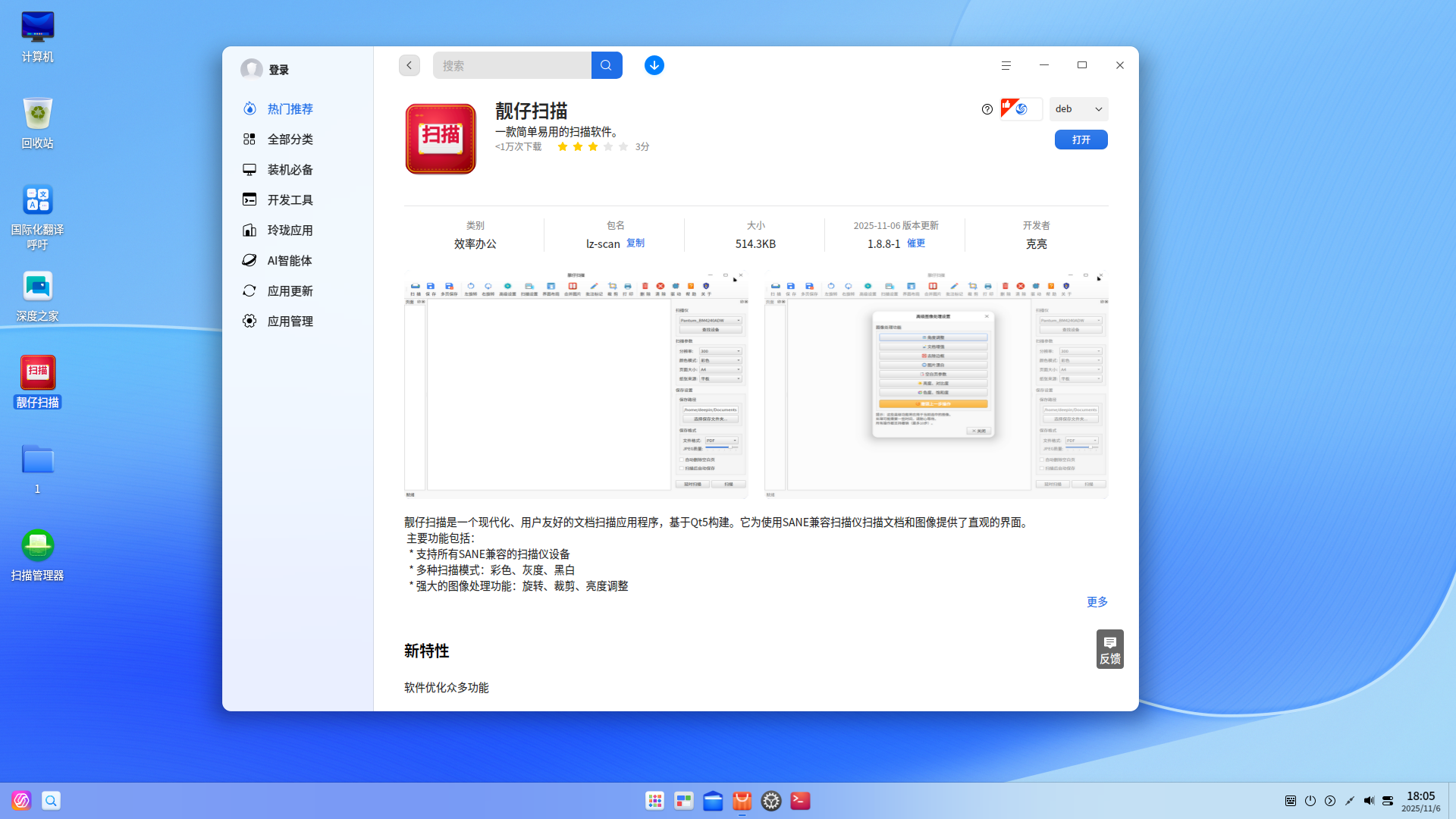
Task: Click the blue search magnifier button
Action: [x=607, y=65]
